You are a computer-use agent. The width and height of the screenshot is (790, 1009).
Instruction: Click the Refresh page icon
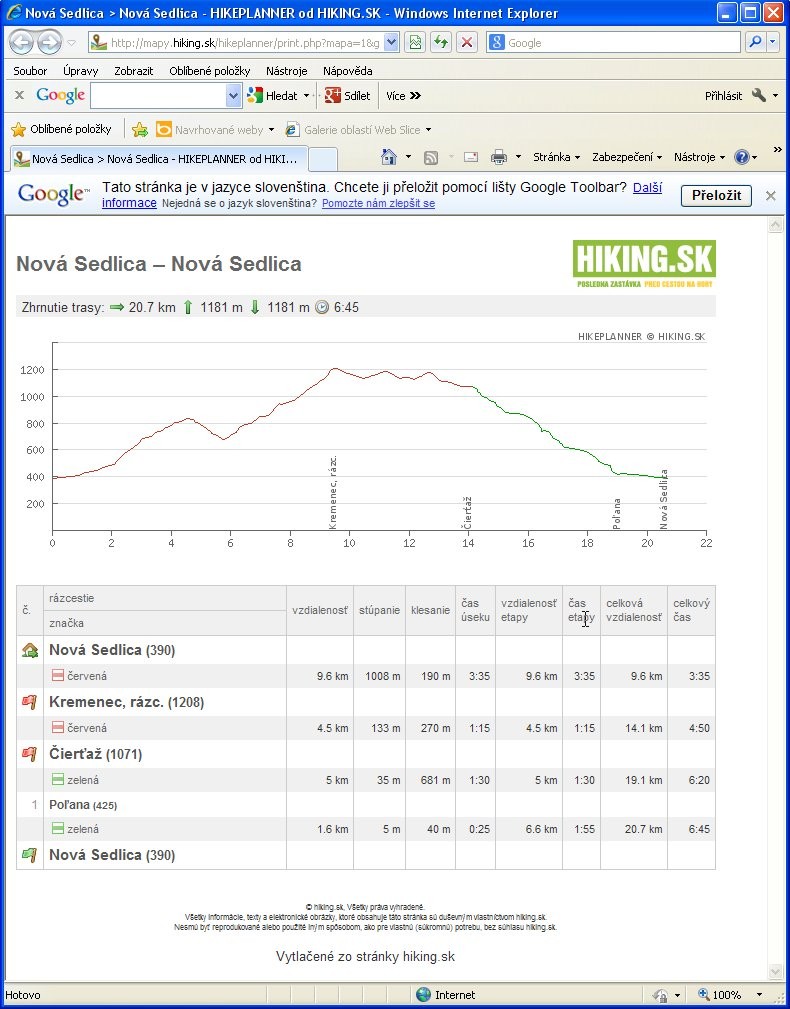[440, 43]
